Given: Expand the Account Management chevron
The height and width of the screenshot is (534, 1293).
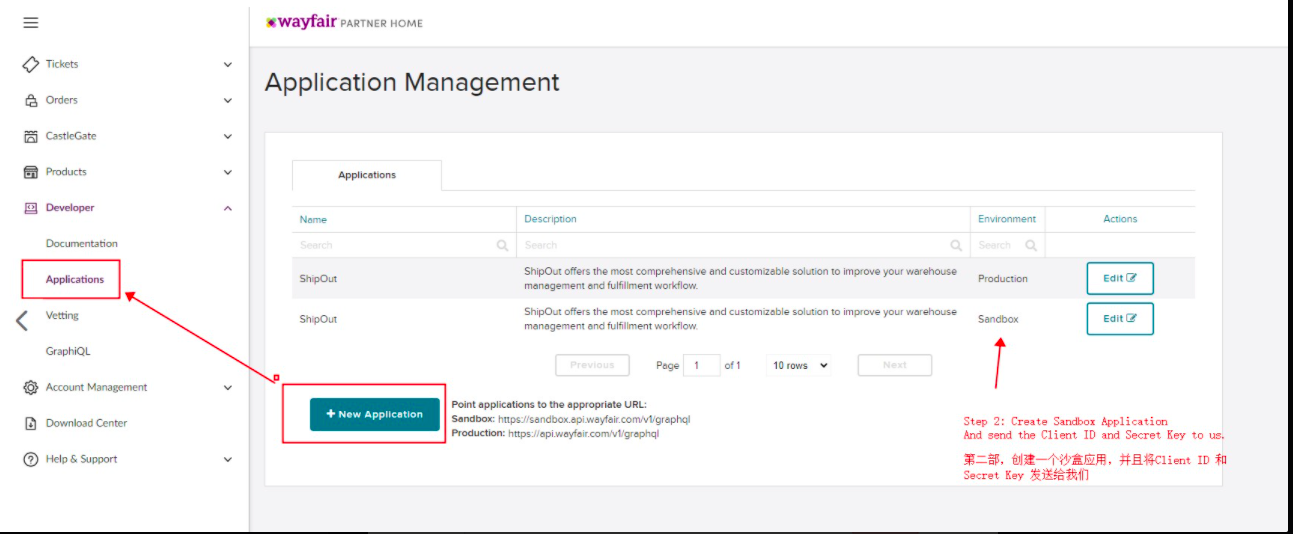Looking at the screenshot, I should point(228,387).
